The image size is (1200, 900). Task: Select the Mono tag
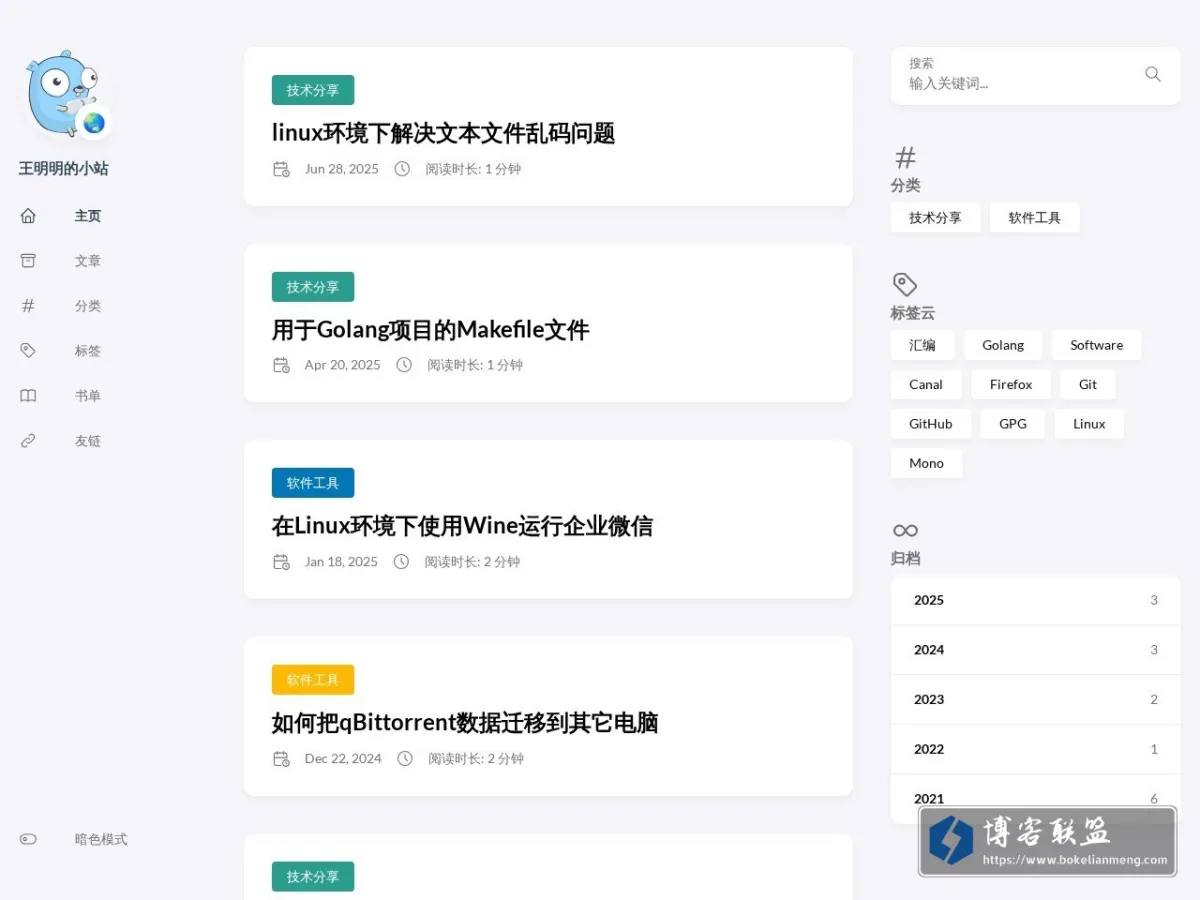point(926,464)
